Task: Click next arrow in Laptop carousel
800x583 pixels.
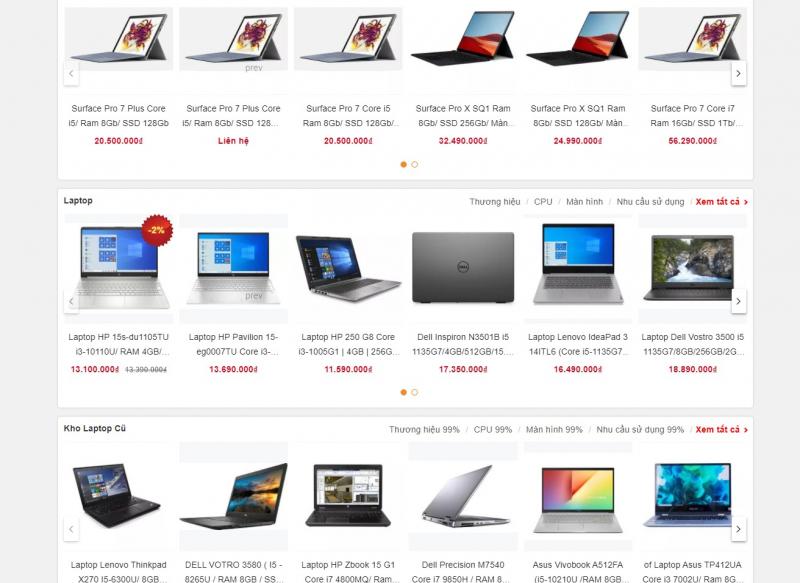Action: (x=738, y=301)
